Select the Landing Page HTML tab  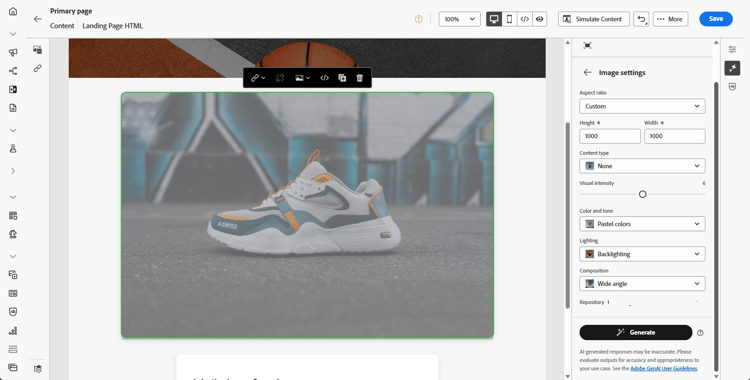112,26
